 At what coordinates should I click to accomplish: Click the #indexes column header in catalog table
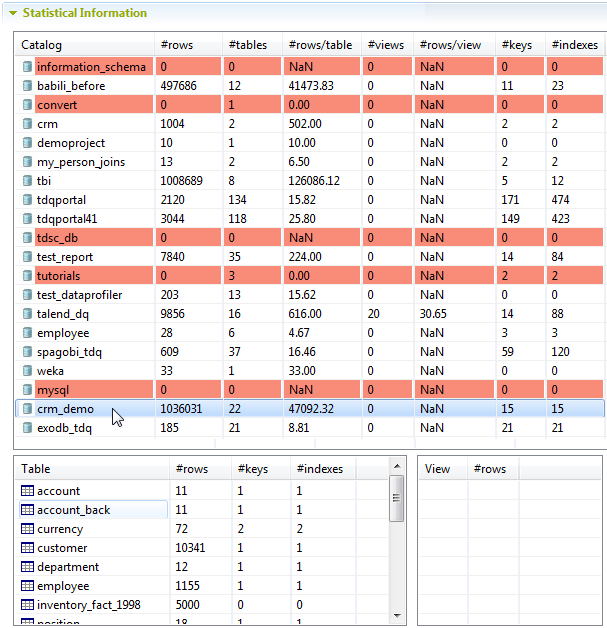point(574,45)
